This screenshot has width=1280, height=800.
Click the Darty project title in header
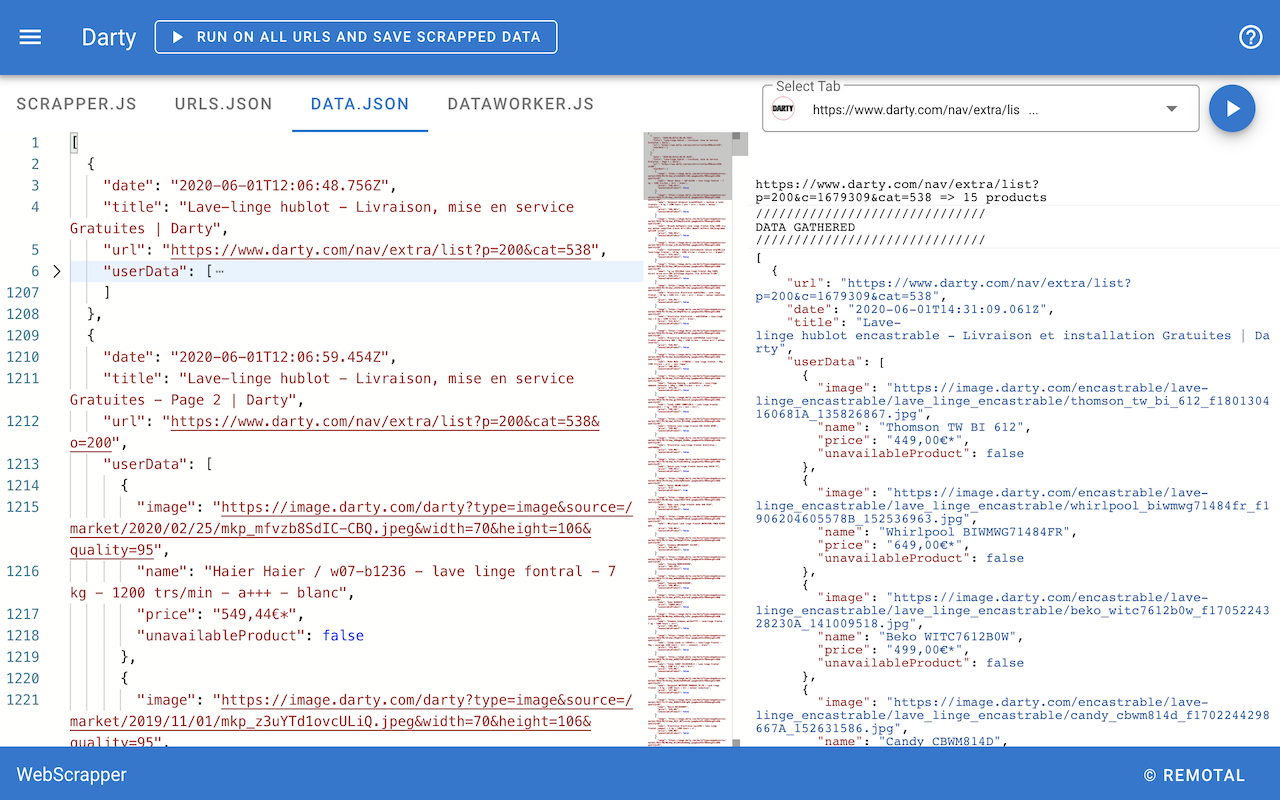click(109, 38)
